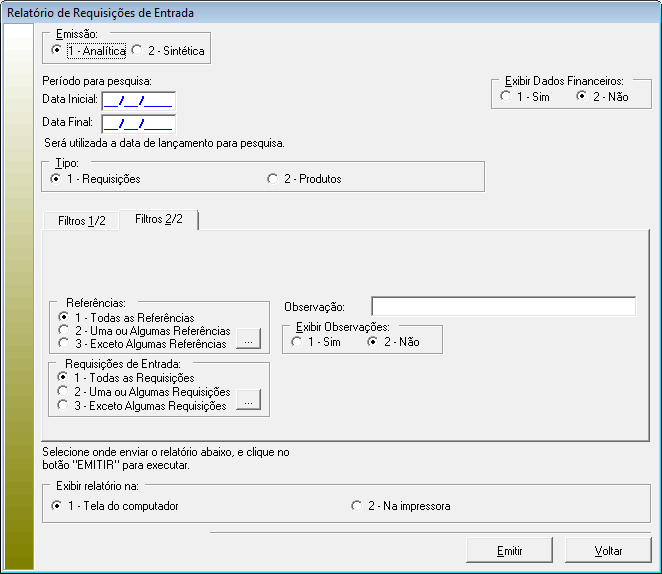Choose Tipo "2 - Produtos"
This screenshot has height=574, width=662.
(272, 179)
